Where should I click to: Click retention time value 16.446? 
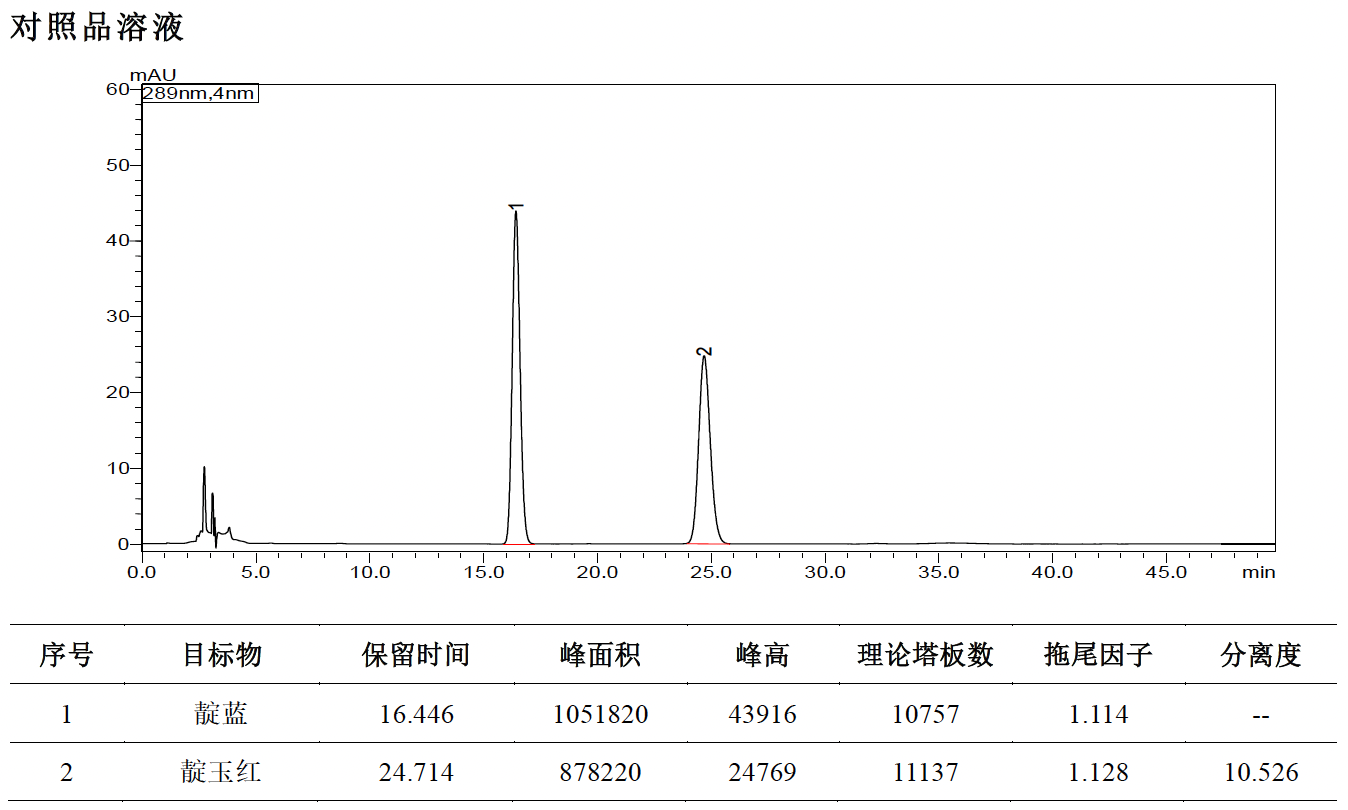[416, 715]
